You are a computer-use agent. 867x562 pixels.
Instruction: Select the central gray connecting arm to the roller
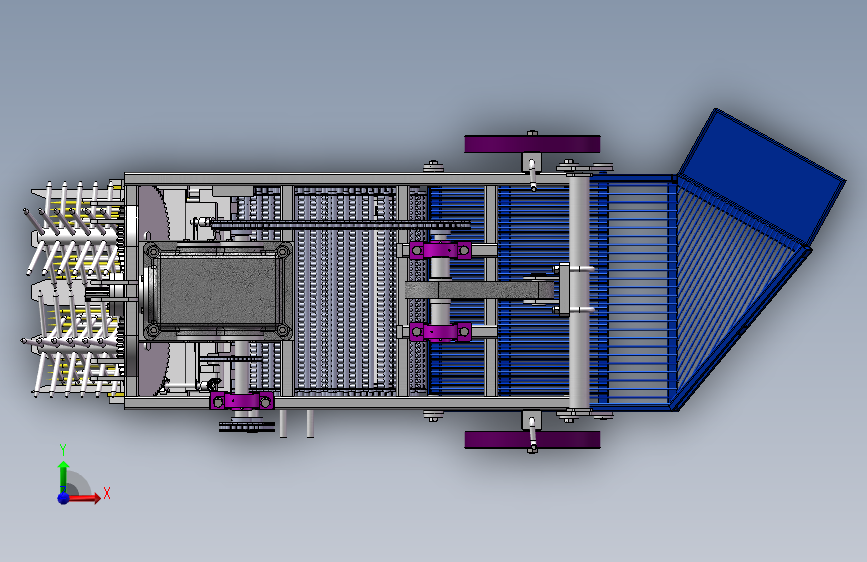click(x=479, y=290)
